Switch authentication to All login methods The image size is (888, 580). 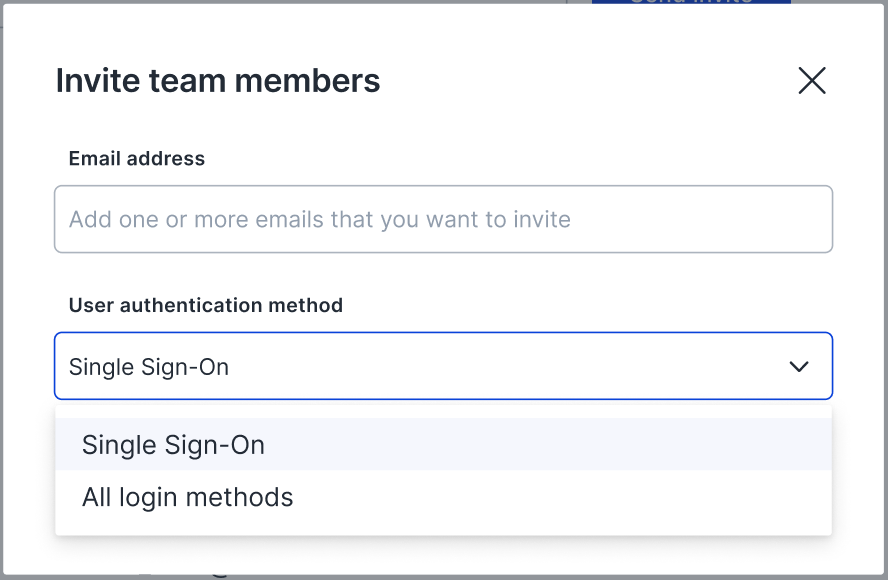[188, 497]
